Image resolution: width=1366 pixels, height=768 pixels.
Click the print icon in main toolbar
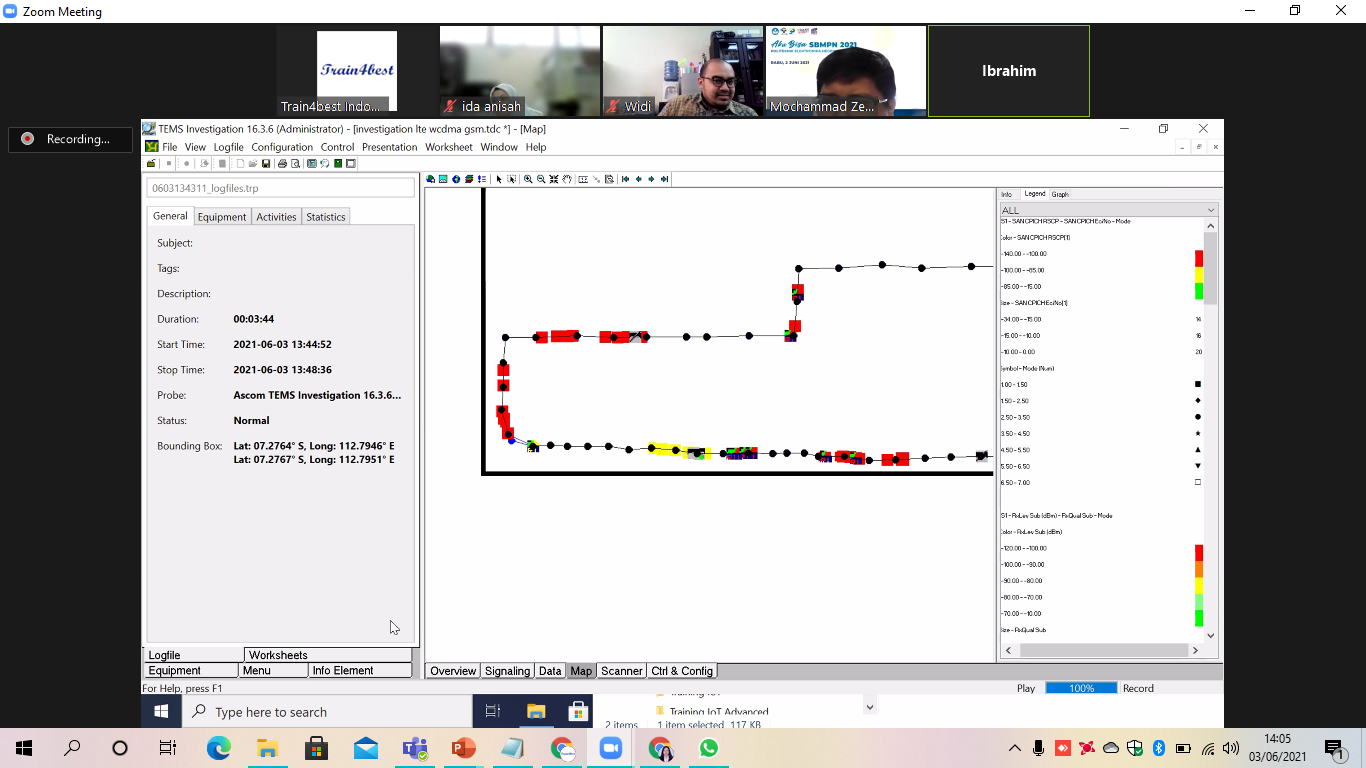[282, 163]
